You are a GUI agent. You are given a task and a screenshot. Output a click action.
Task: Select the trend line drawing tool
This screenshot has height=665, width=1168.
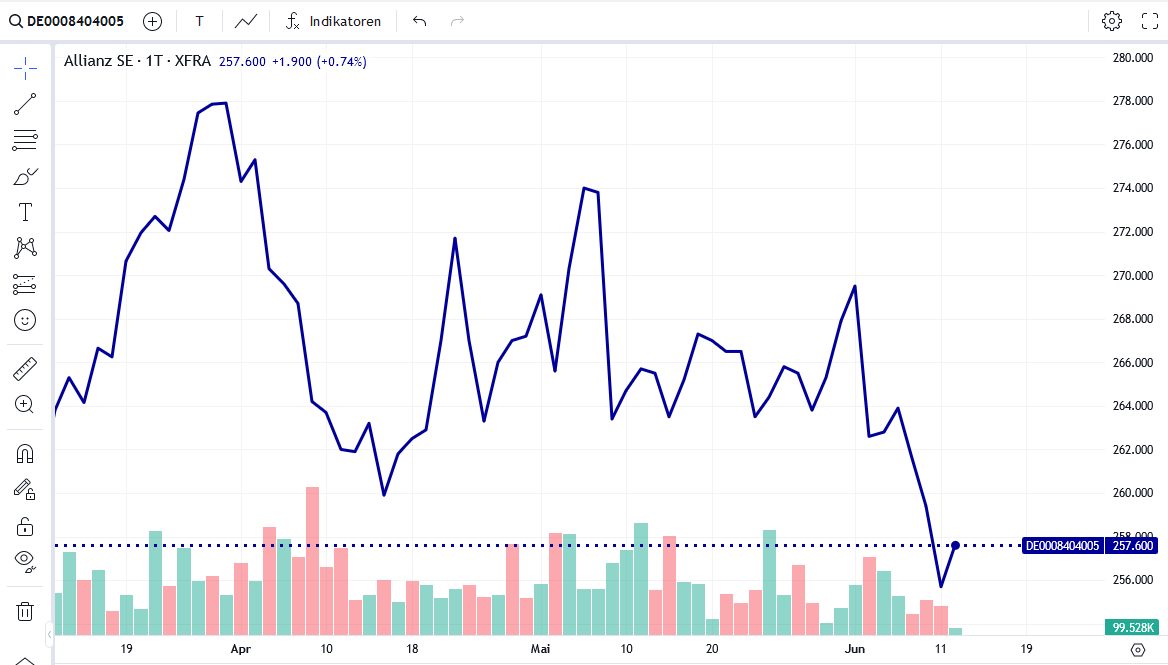click(x=25, y=103)
